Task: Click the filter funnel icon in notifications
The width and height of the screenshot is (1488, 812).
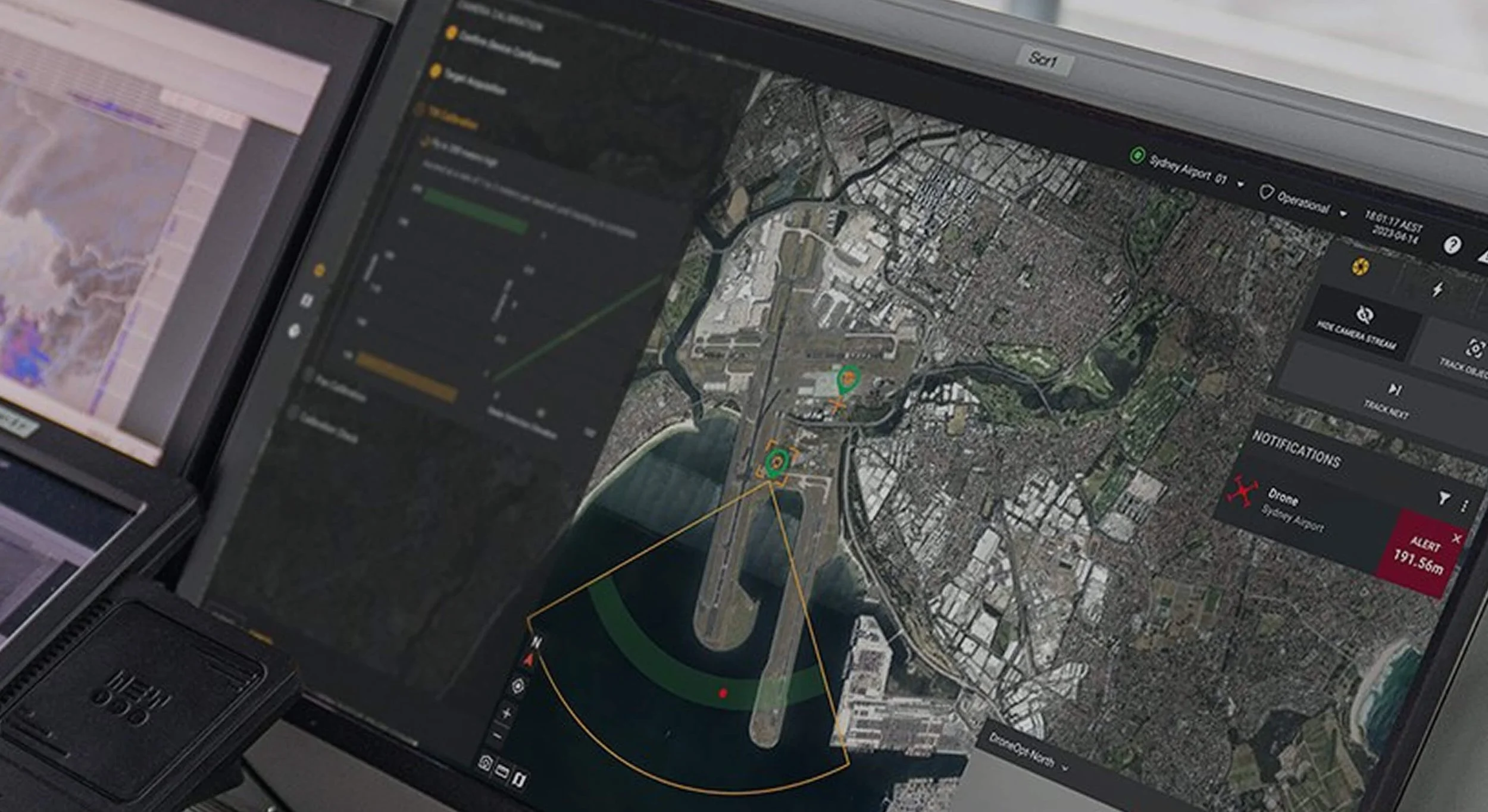Action: click(1444, 498)
